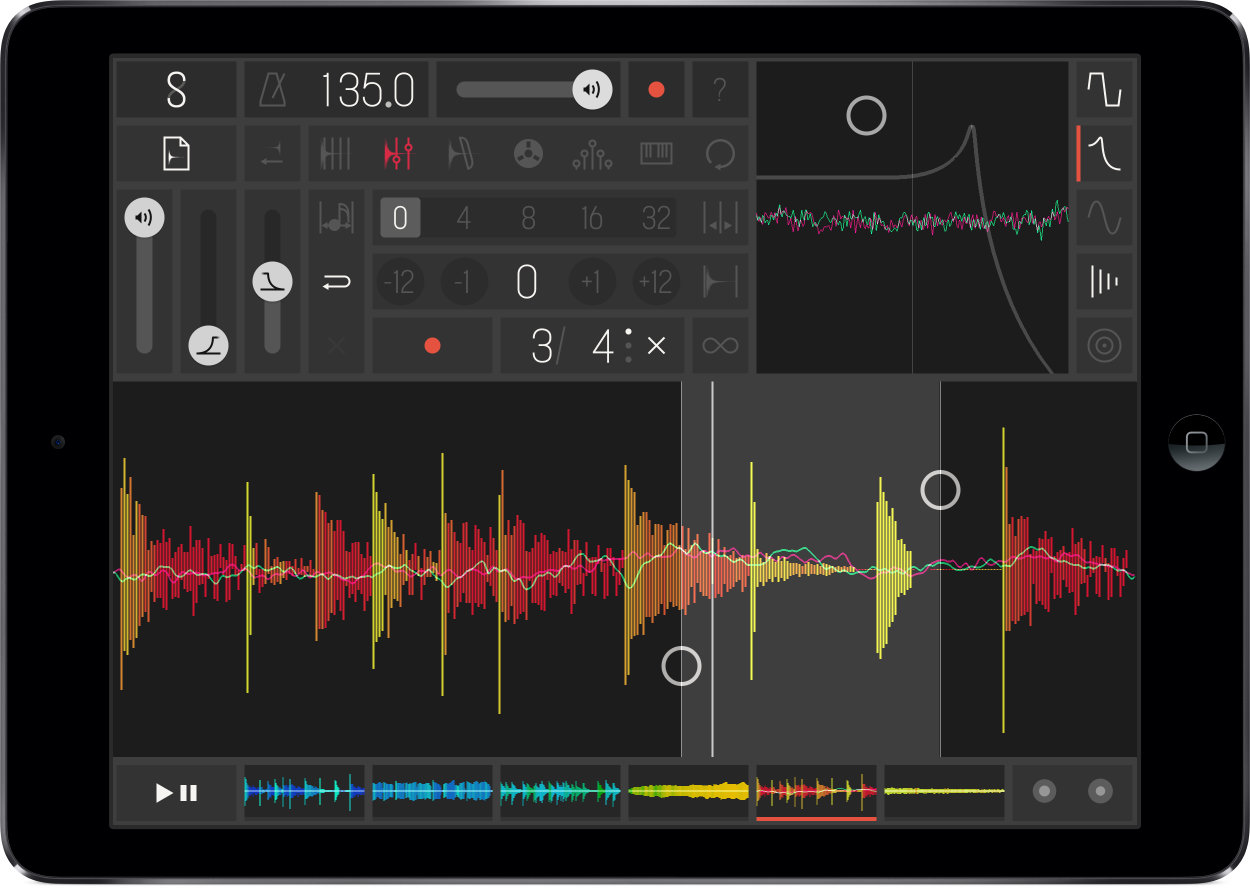Select the red-orange active sample thumbnail

click(816, 793)
